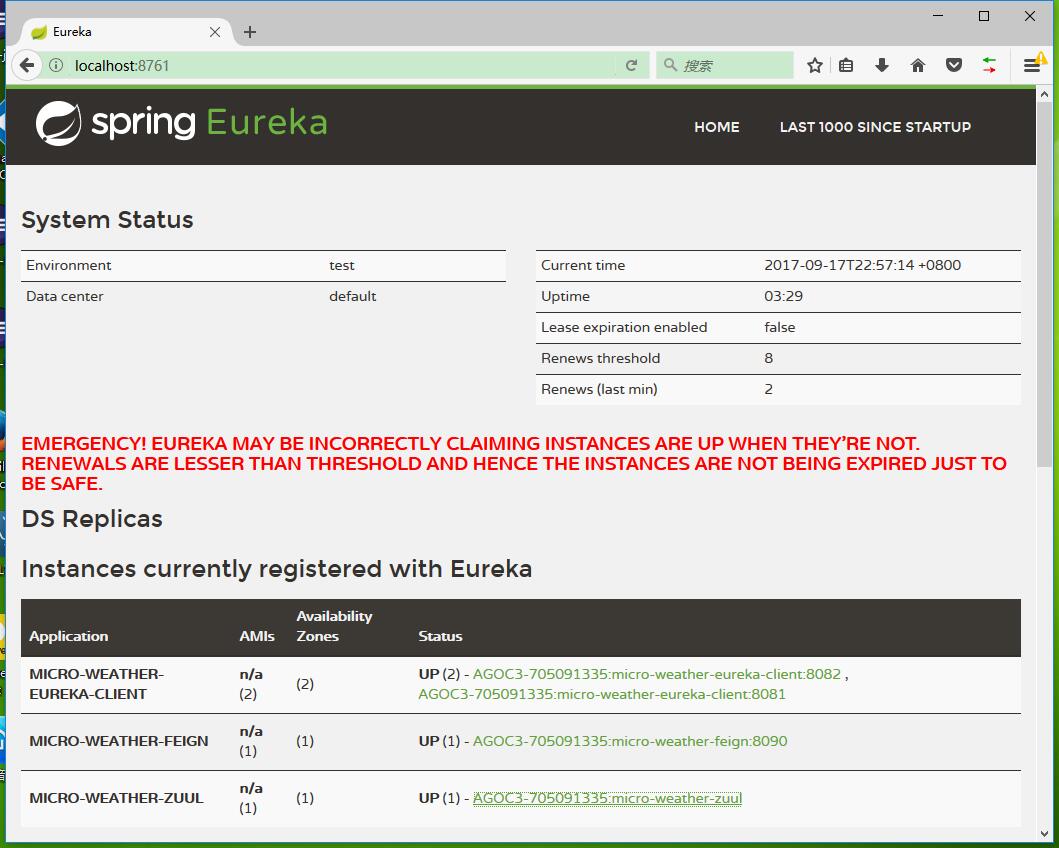The image size is (1059, 848).
Task: Bookmark this page with the star icon
Action: pos(815,66)
